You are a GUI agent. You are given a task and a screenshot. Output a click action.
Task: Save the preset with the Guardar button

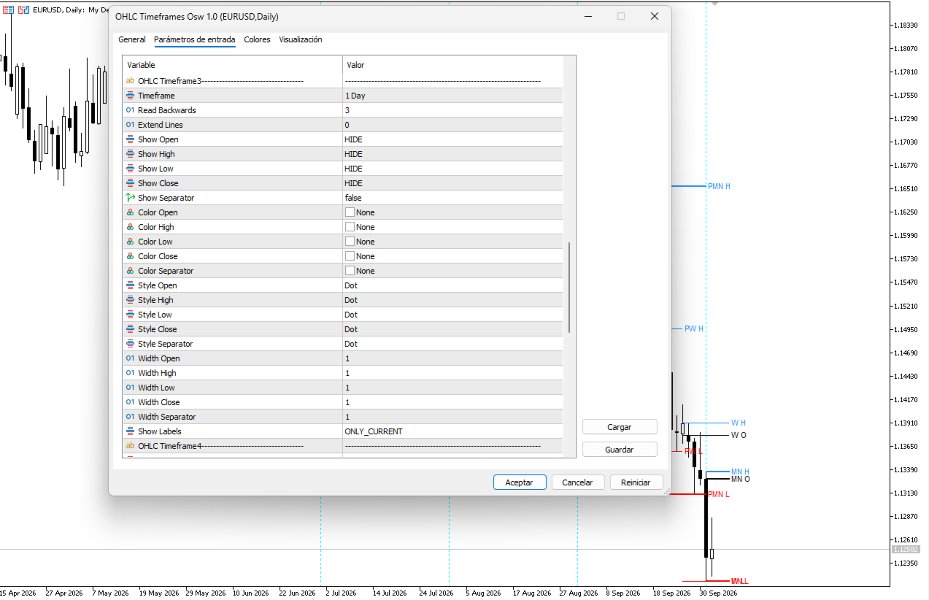[x=619, y=450]
